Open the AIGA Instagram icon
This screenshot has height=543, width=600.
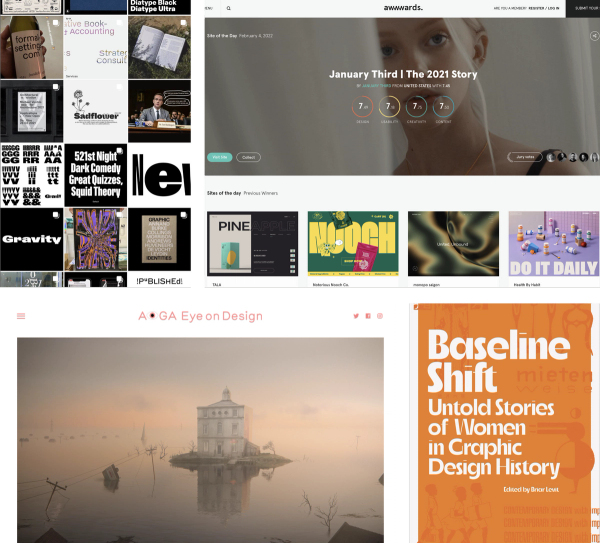tap(380, 316)
